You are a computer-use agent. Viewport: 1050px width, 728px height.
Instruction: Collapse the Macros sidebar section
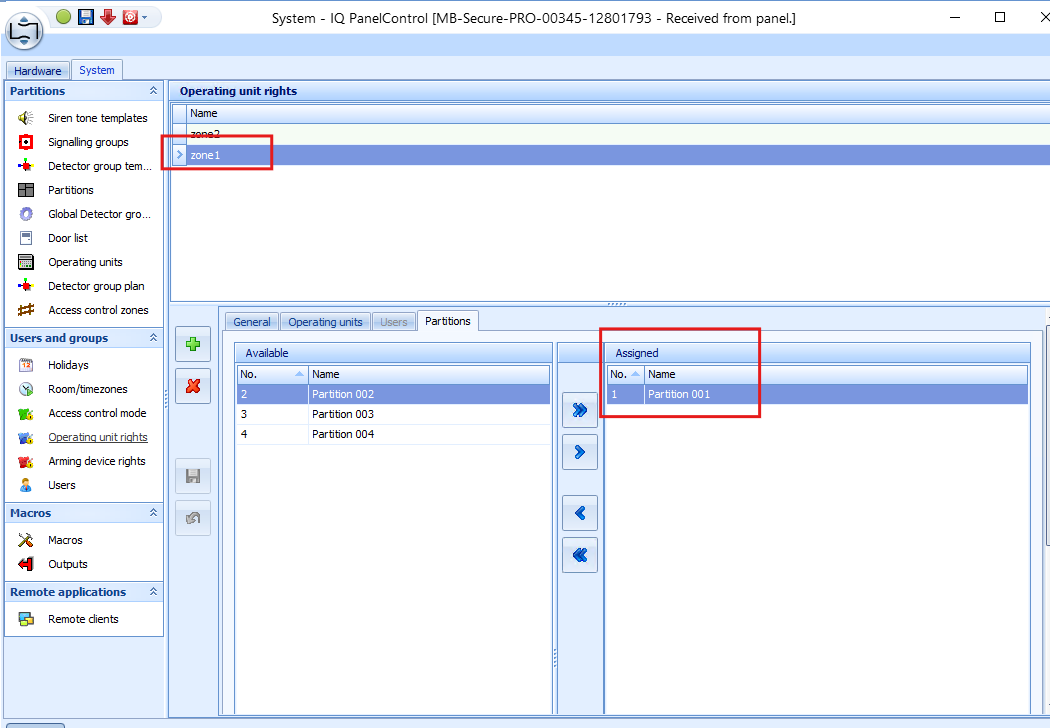coord(153,512)
